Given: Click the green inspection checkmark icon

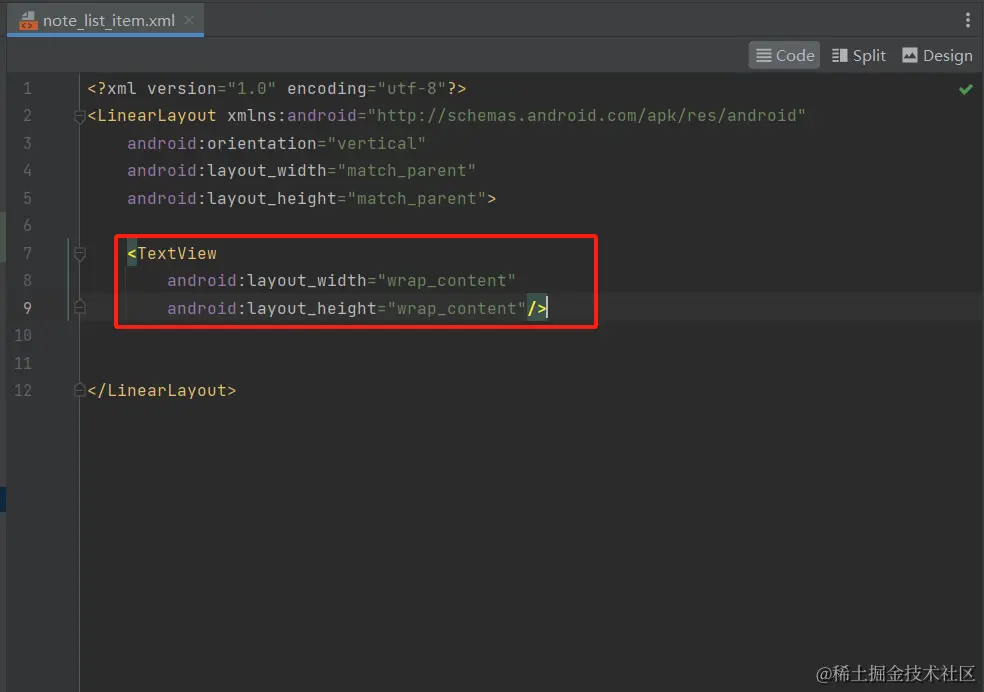Looking at the screenshot, I should [965, 89].
